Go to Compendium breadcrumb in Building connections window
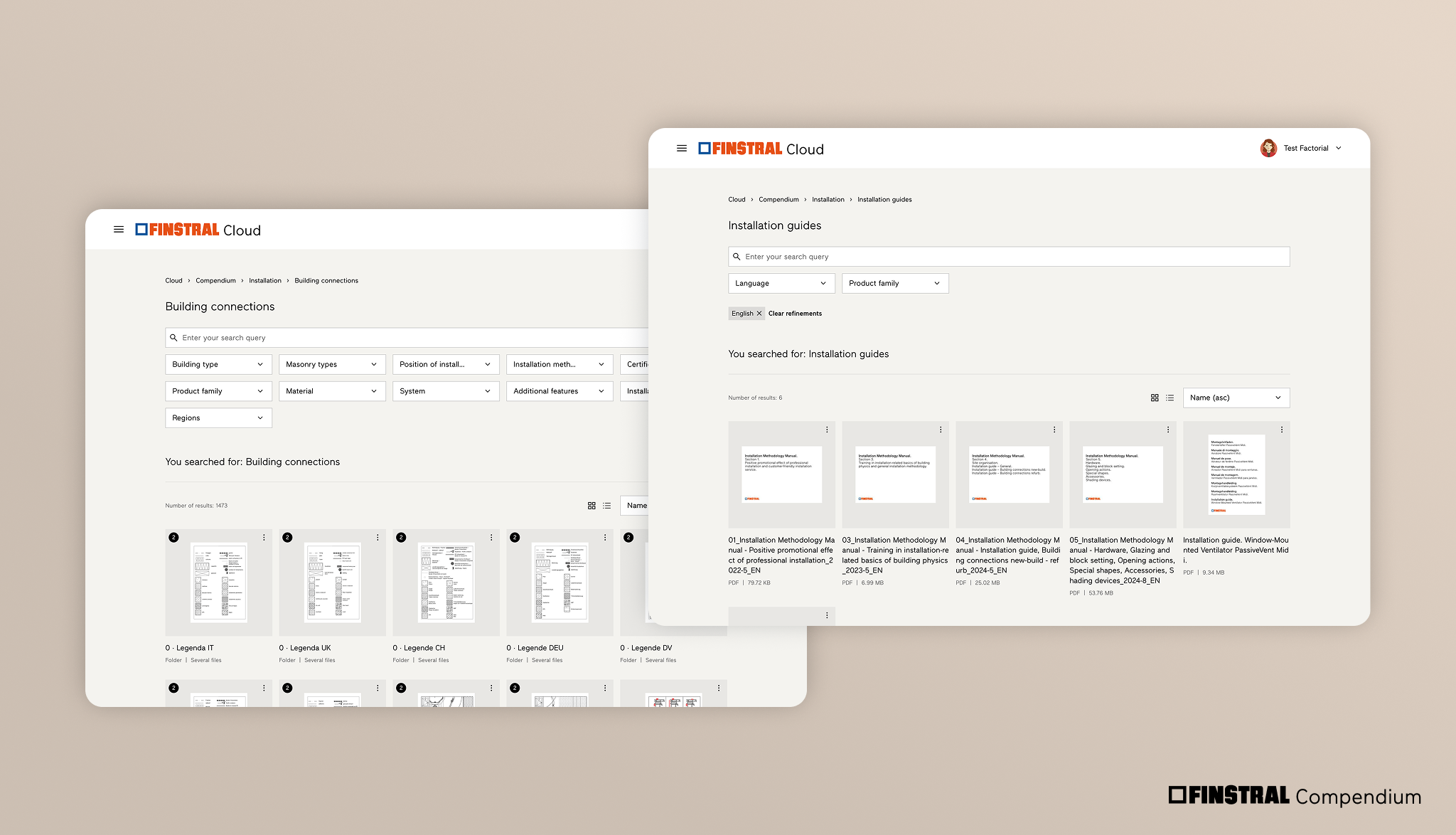This screenshot has width=1456, height=835. [x=215, y=281]
